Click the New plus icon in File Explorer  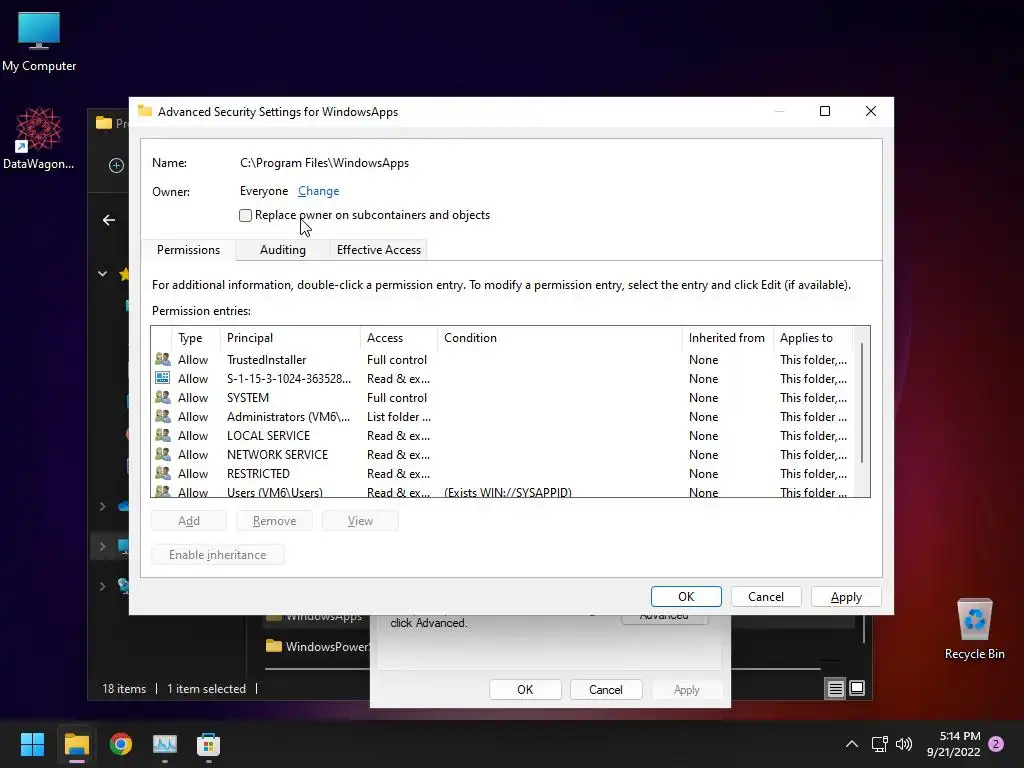[x=116, y=165]
